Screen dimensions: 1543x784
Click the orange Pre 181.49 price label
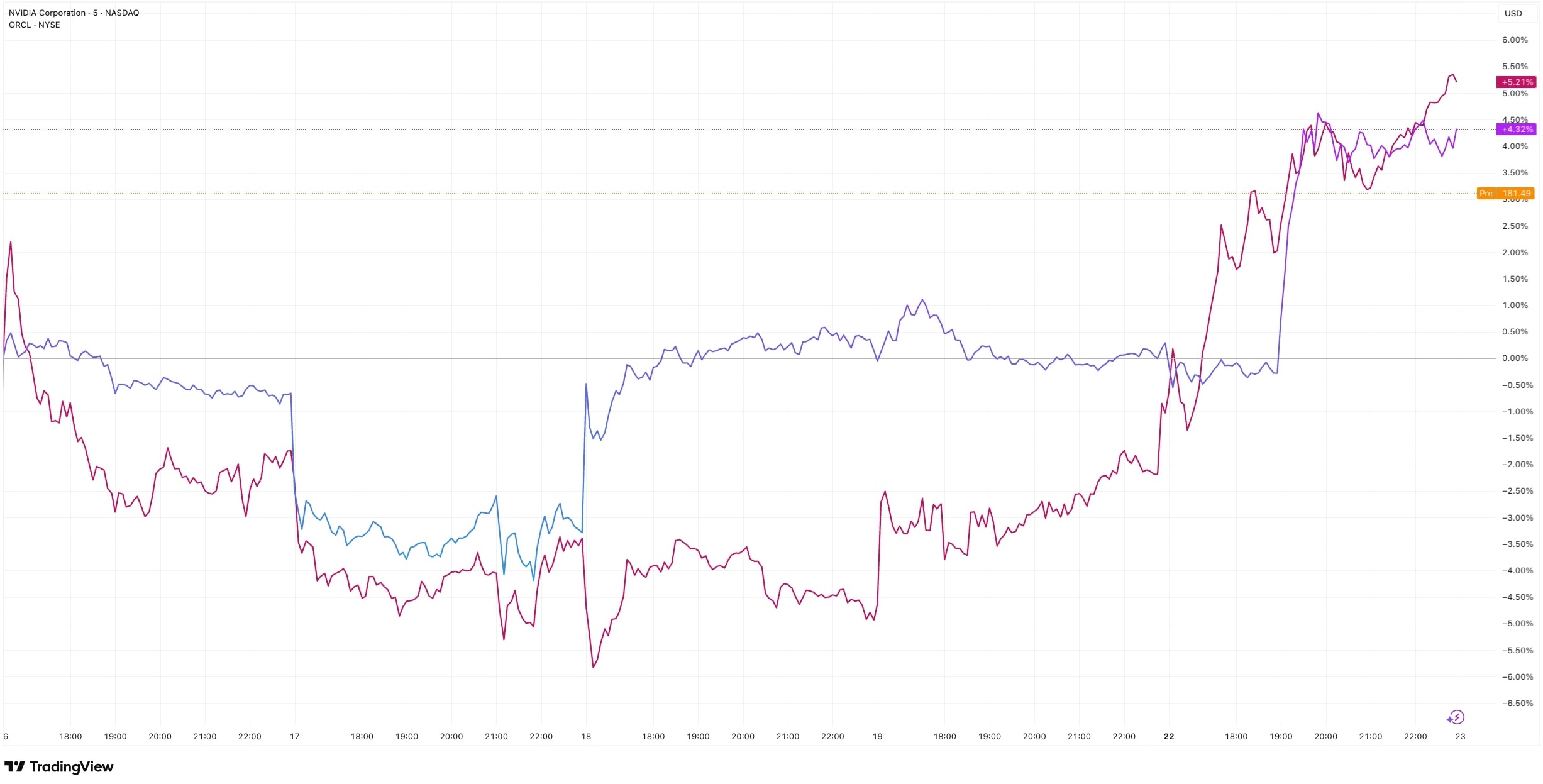[1506, 194]
